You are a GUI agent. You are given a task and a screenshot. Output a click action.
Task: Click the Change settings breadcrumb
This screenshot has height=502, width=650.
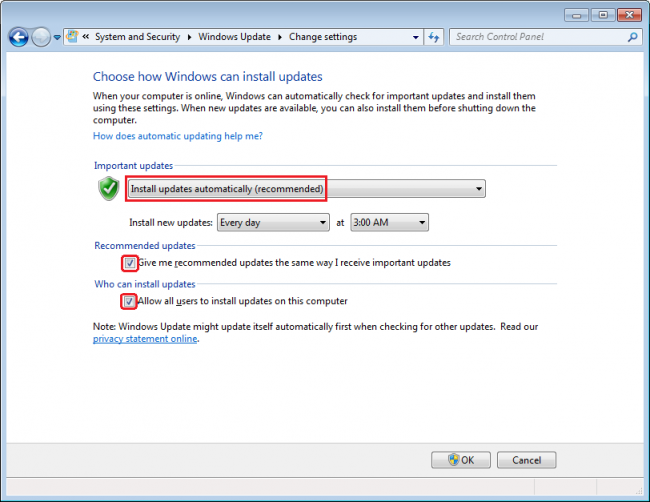(322, 37)
